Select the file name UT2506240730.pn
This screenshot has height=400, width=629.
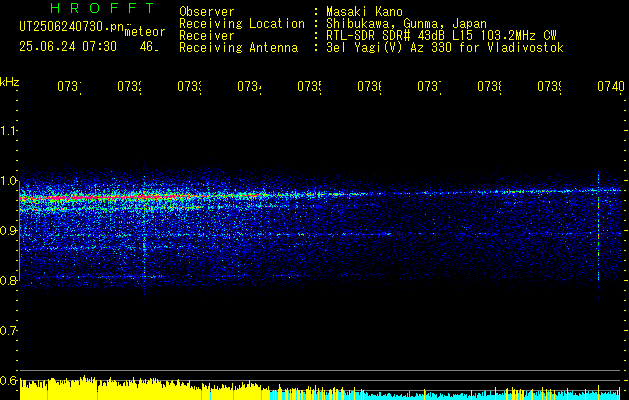tap(72, 27)
